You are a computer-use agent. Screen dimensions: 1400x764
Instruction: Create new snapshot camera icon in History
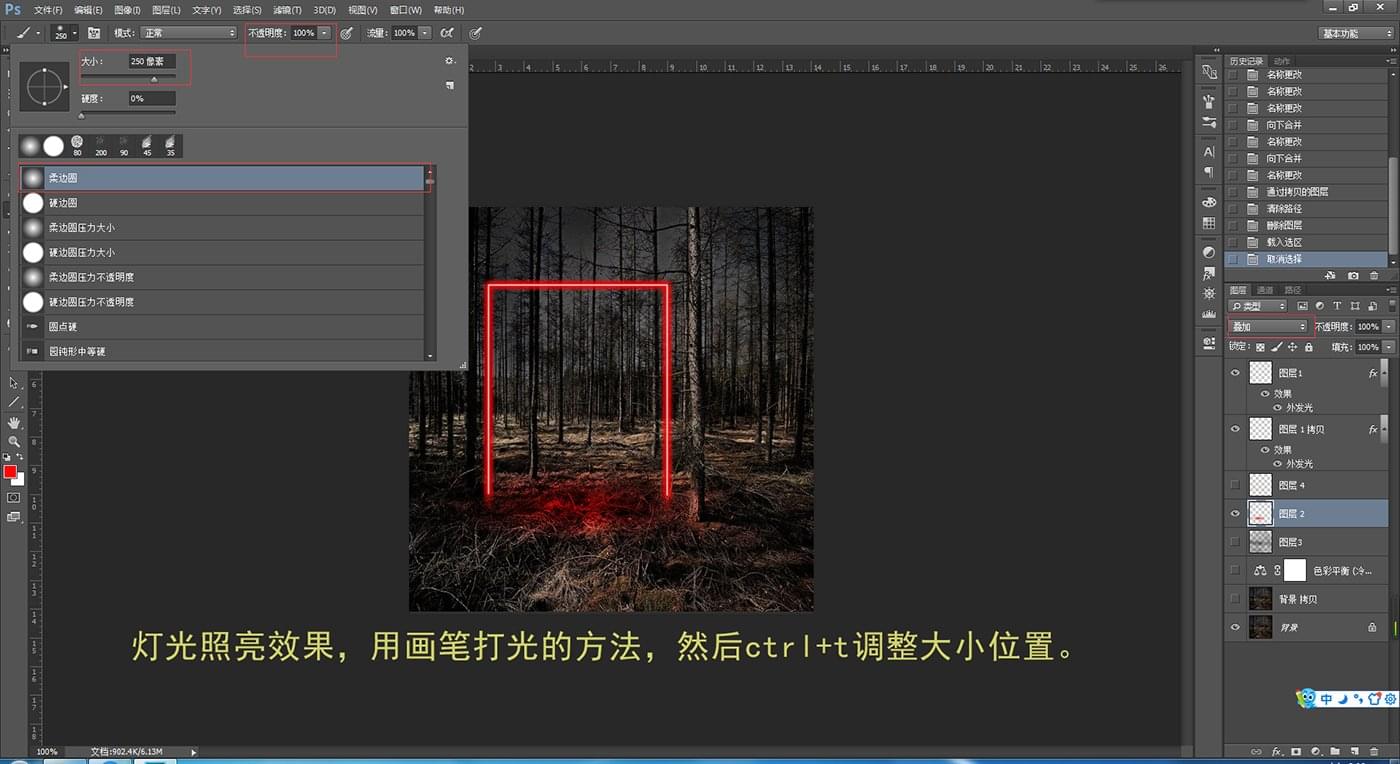pyautogui.click(x=1353, y=275)
